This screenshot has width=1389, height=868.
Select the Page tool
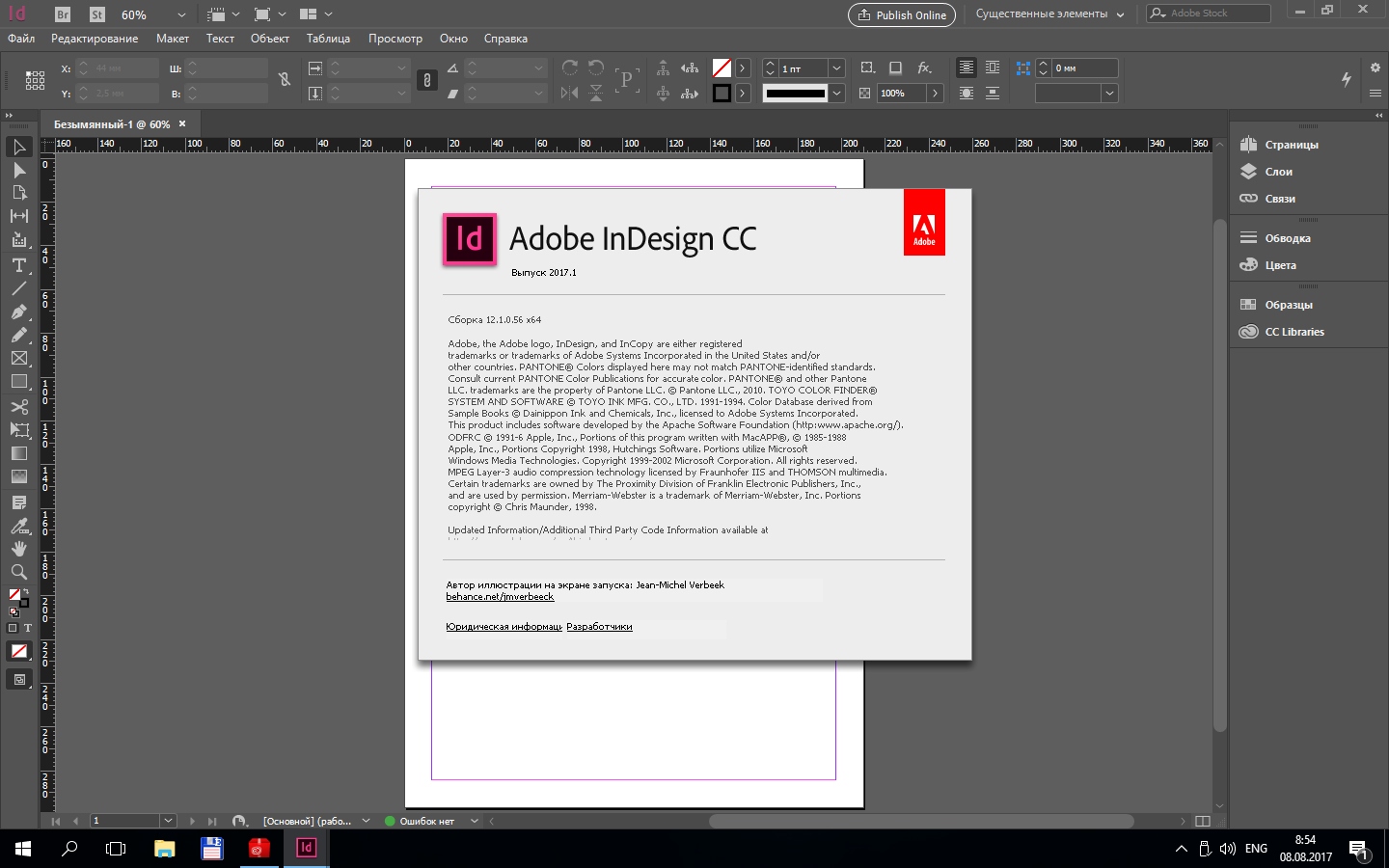coord(18,193)
